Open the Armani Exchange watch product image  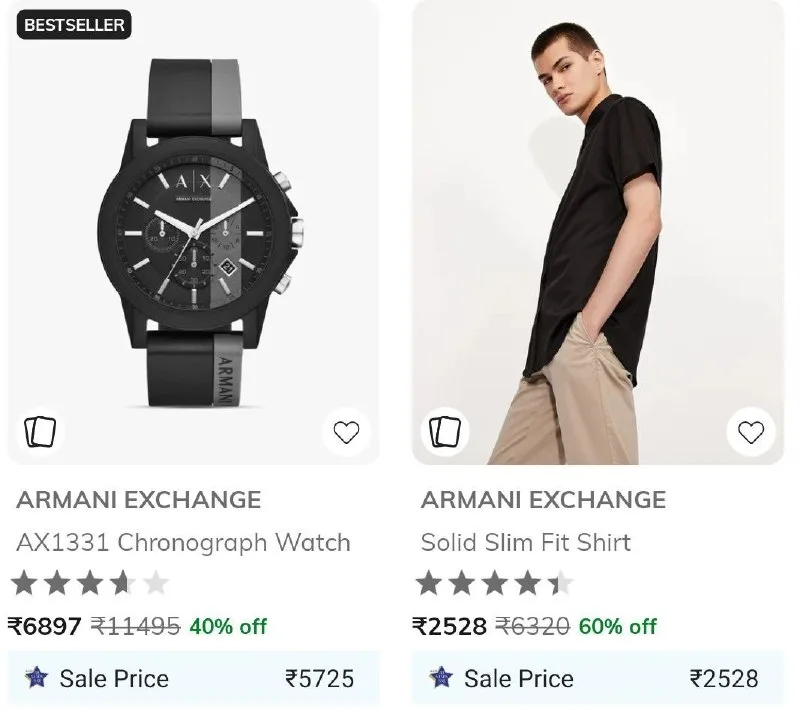tap(193, 232)
